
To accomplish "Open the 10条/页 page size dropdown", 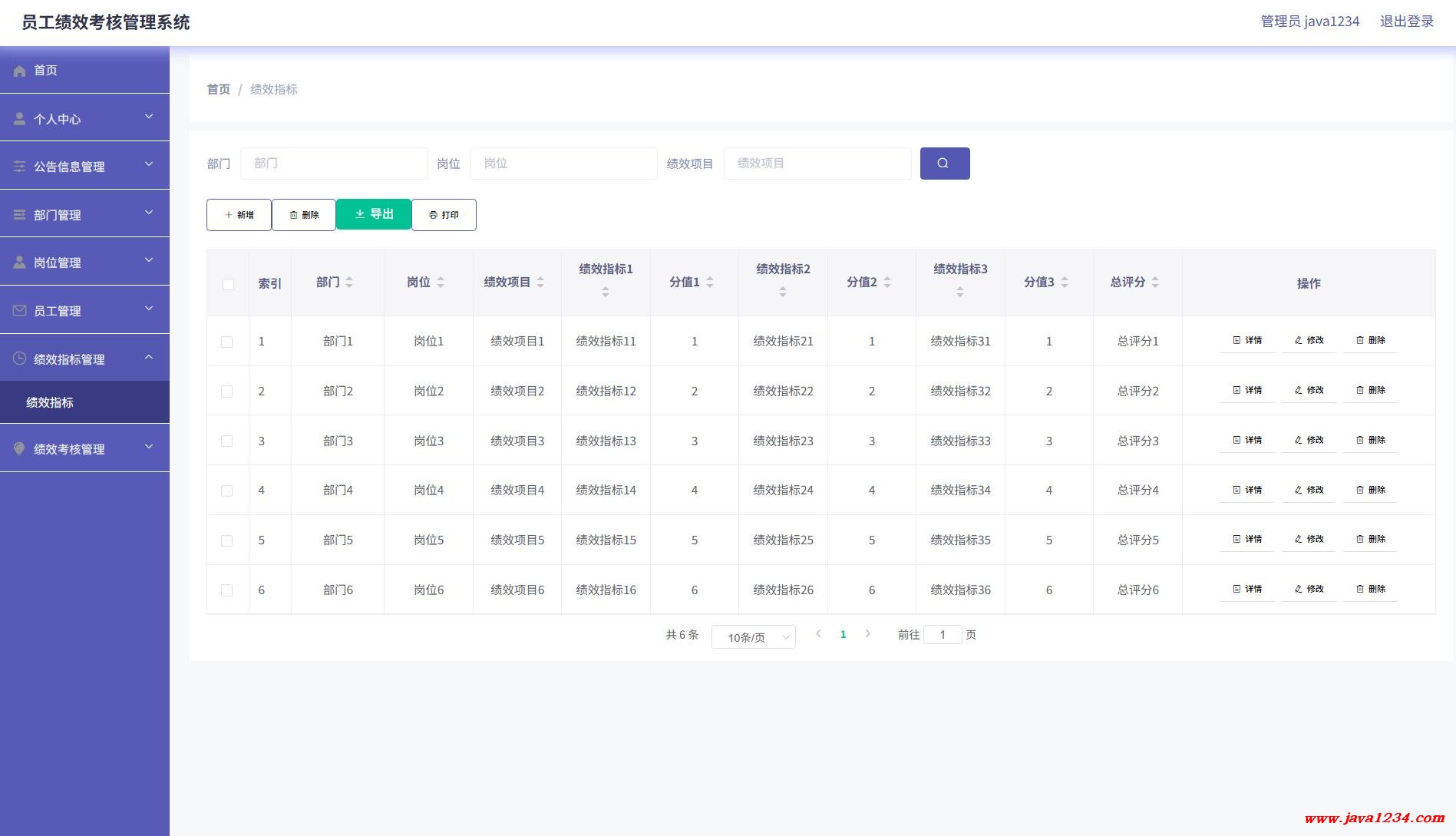I will point(753,637).
